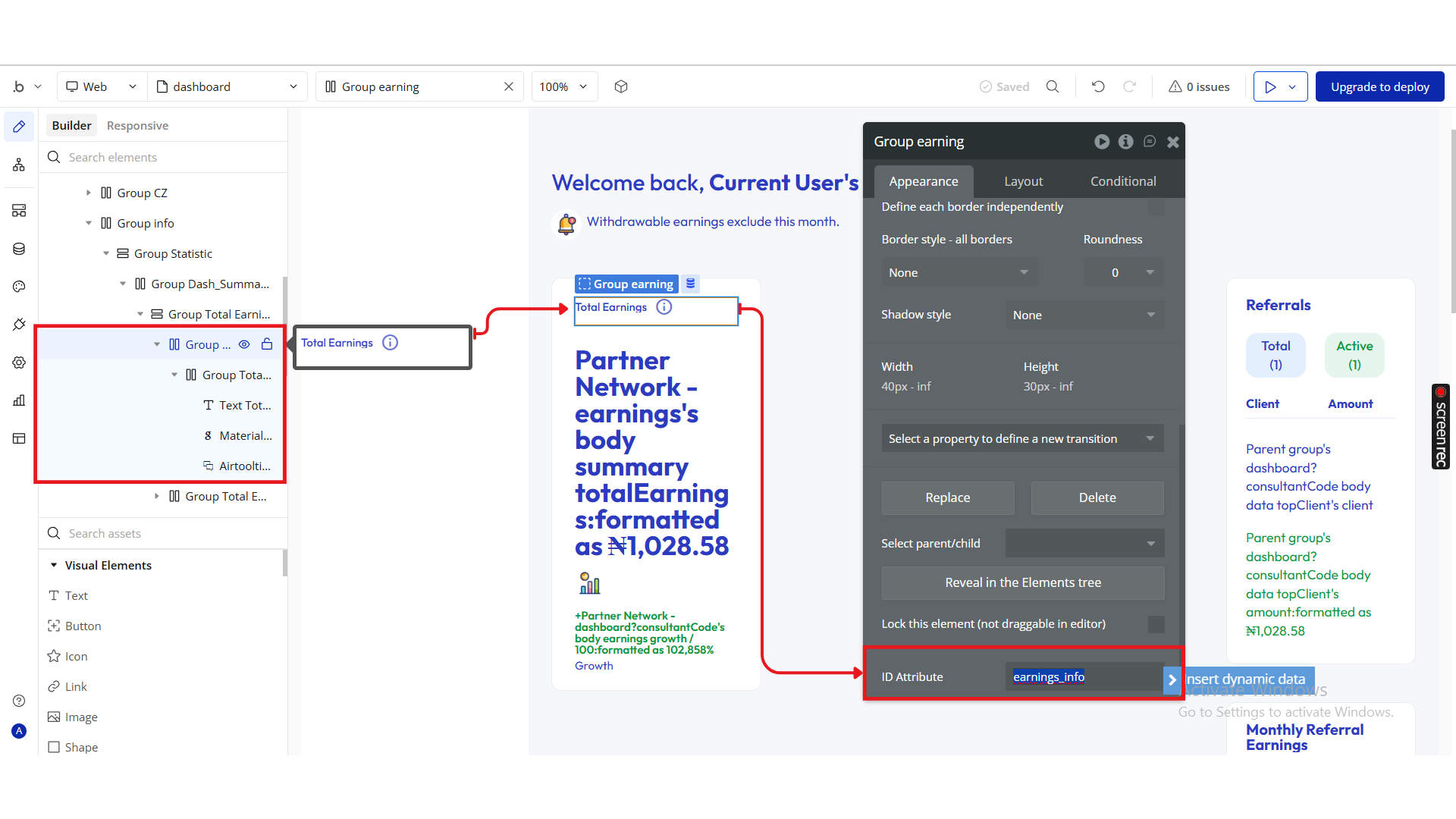Open the Plugins icon in sidebar
1456x819 pixels.
[19, 325]
